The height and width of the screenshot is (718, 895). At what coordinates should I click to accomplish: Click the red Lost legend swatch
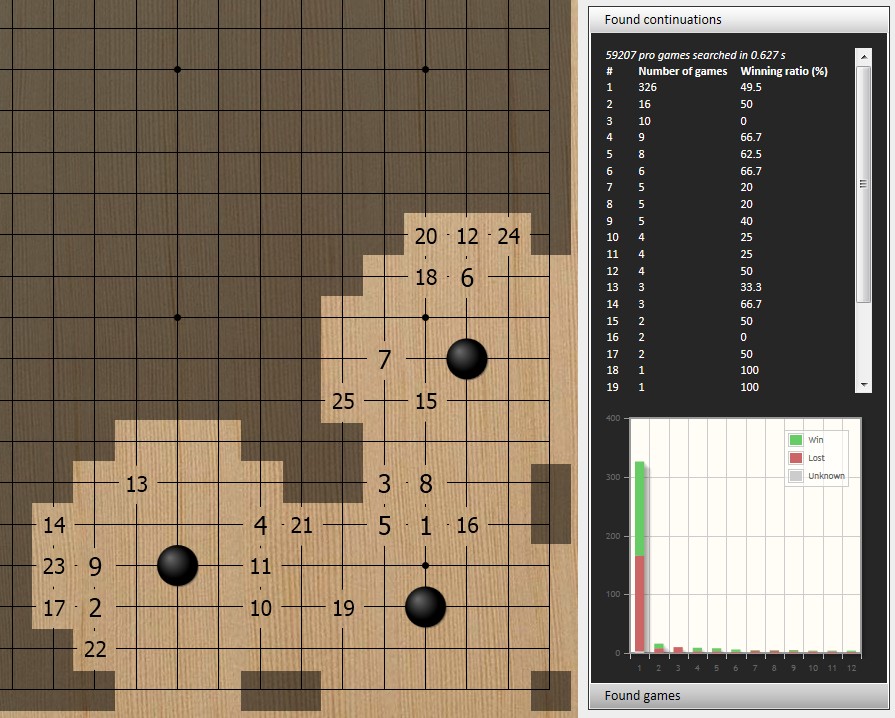point(796,458)
